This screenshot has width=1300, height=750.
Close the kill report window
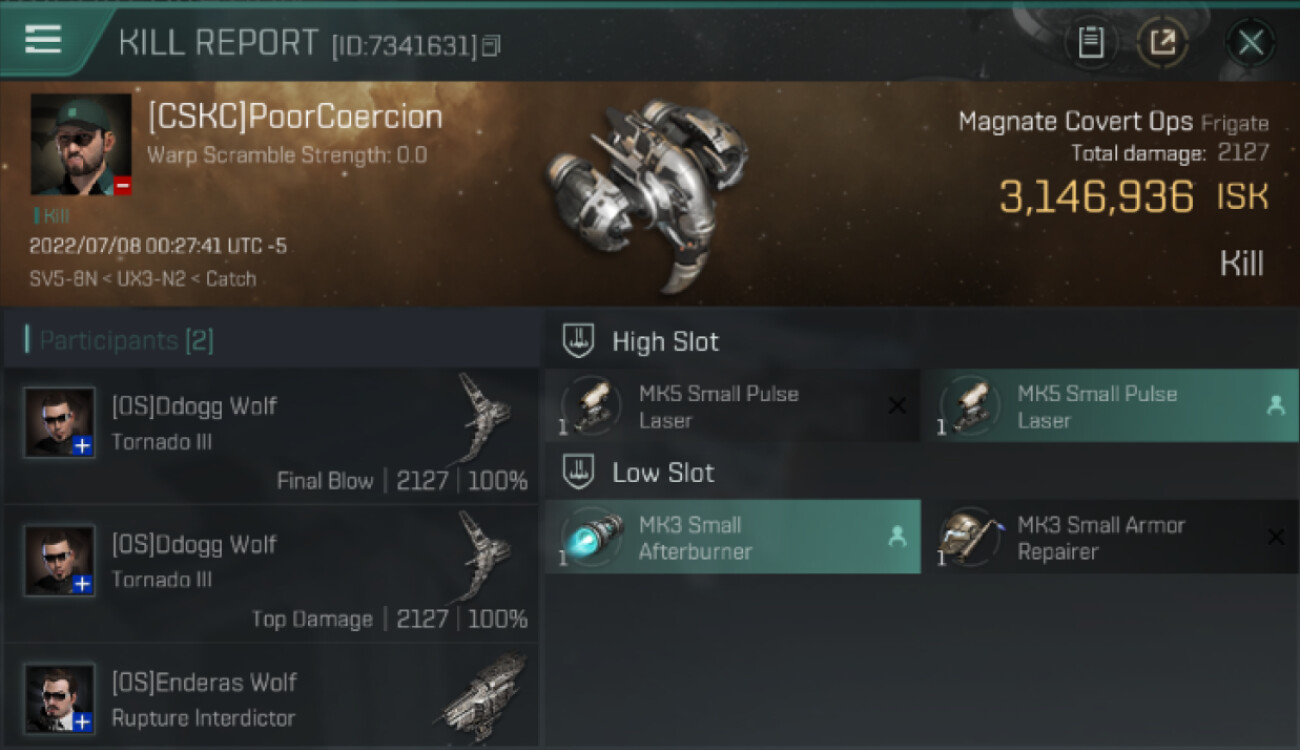(1250, 42)
